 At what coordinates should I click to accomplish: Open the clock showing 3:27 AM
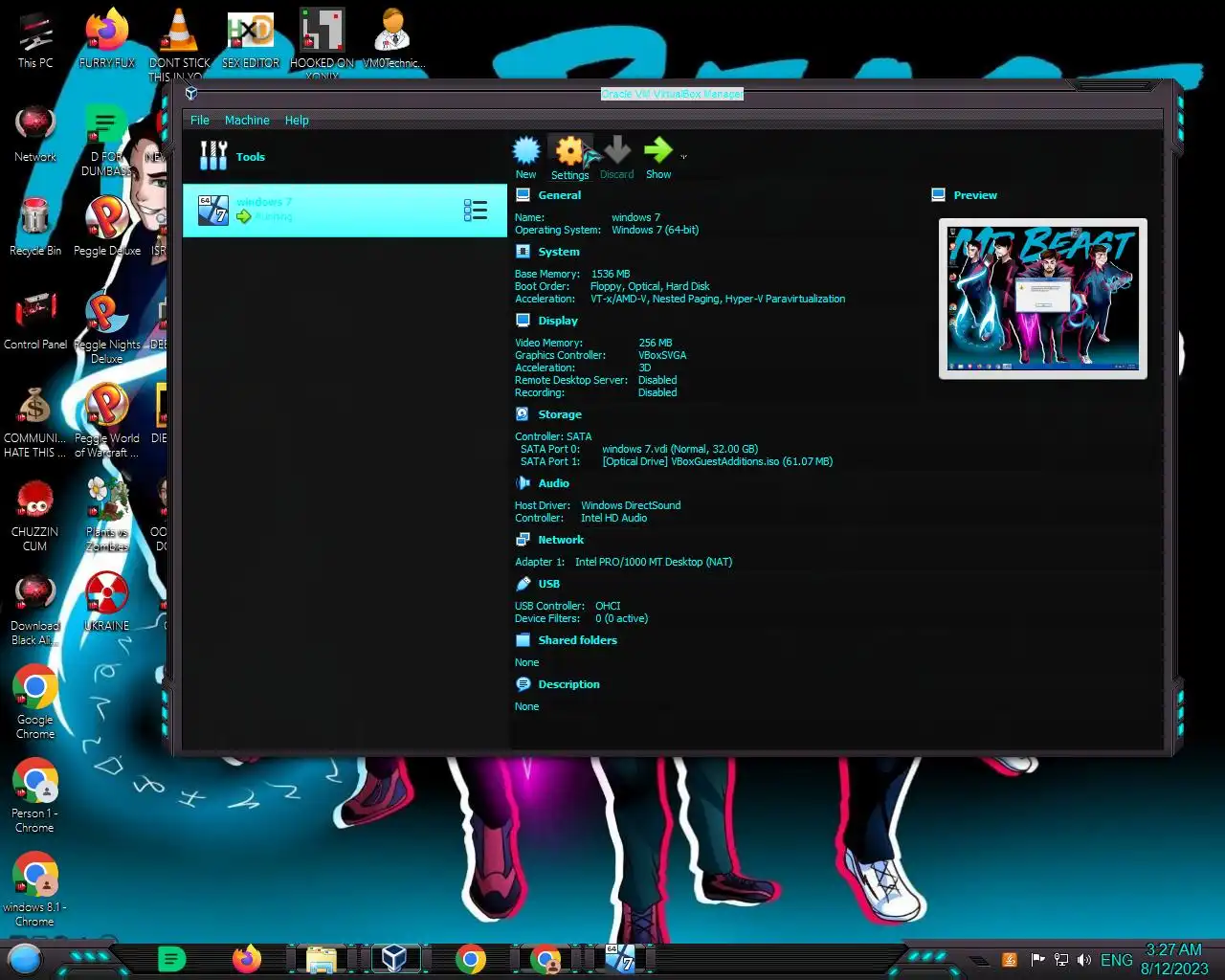[1174, 959]
